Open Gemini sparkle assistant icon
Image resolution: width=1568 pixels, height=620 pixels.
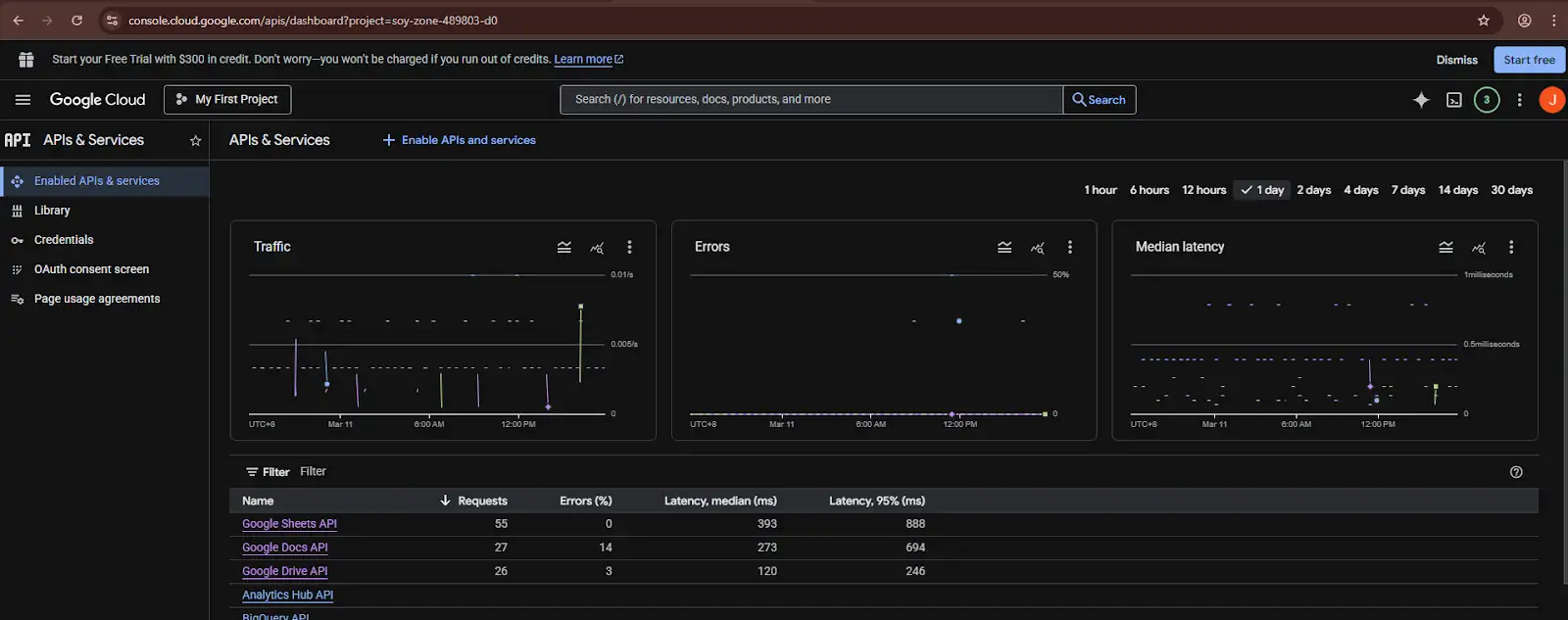1421,100
